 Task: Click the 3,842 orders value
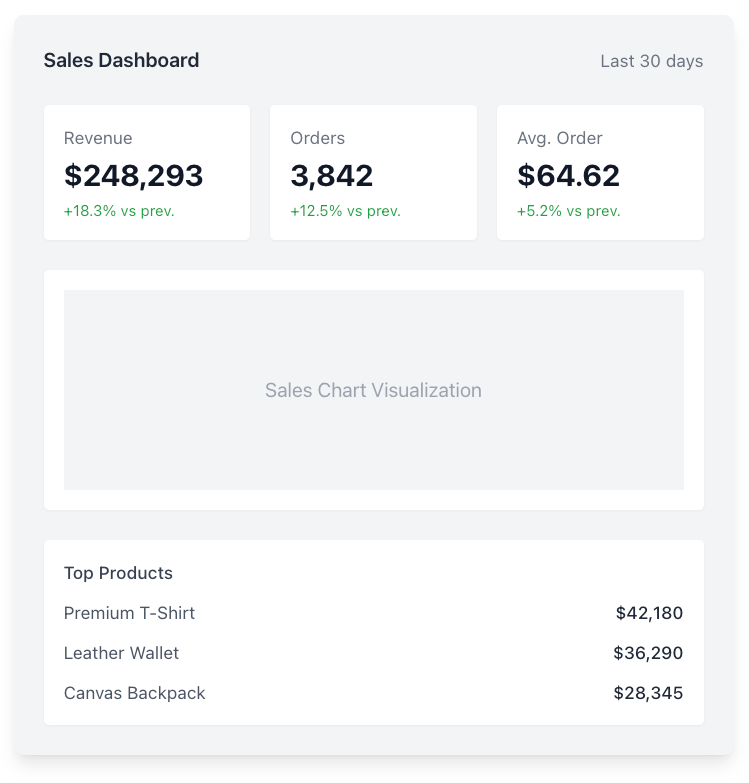[x=331, y=176]
